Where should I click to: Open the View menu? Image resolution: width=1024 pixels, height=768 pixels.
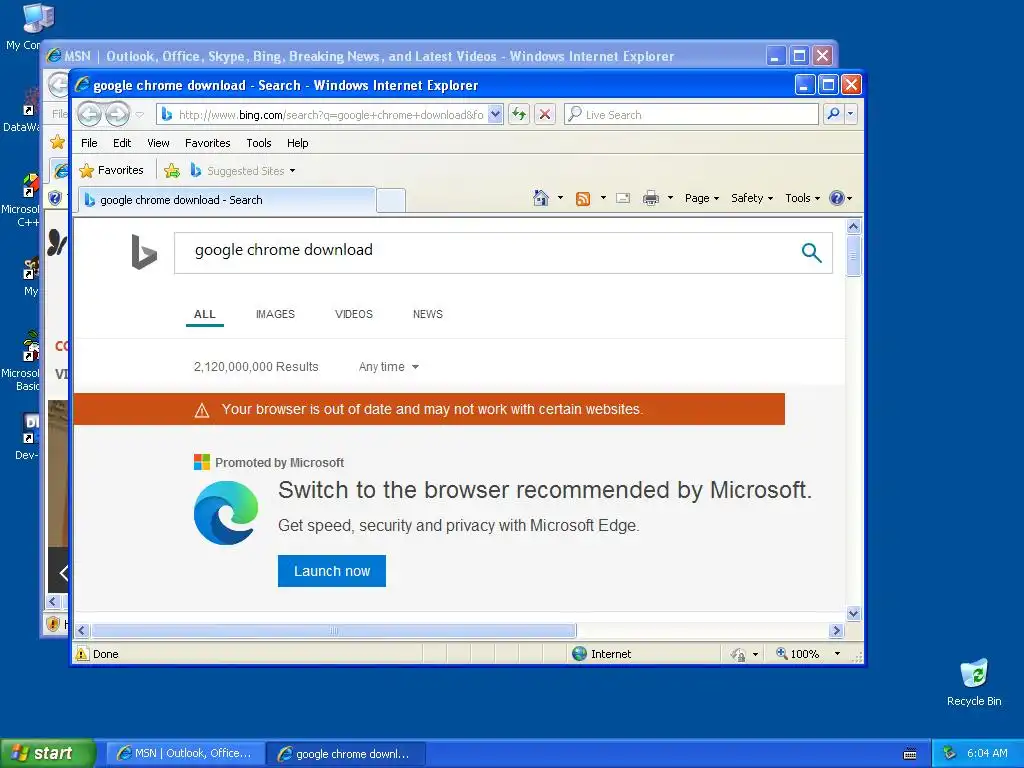pyautogui.click(x=158, y=143)
